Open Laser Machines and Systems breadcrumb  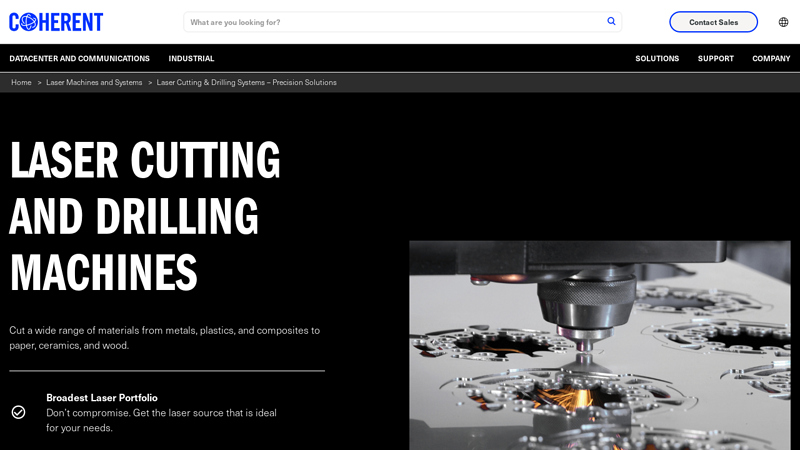94,82
